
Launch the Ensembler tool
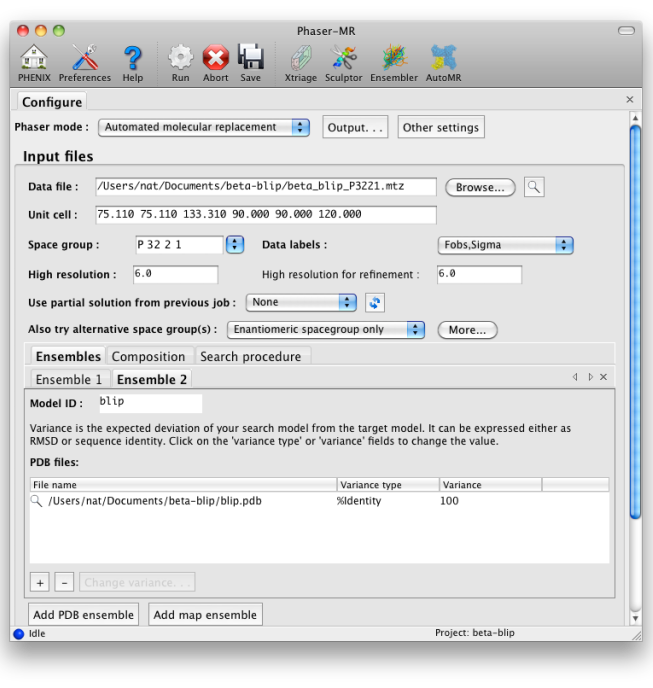[x=394, y=62]
